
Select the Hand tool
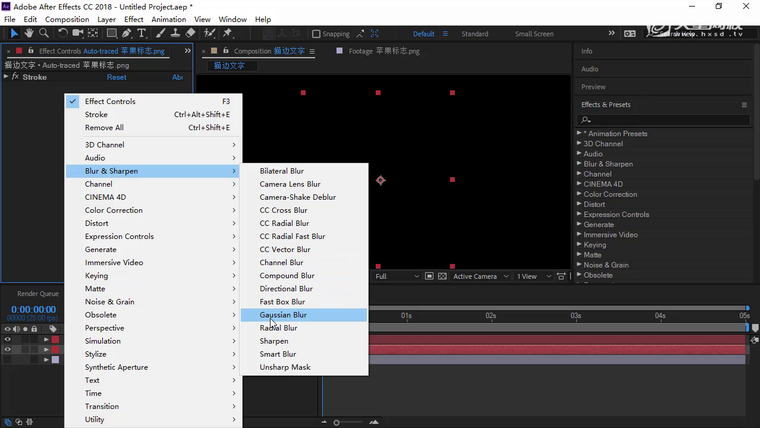29,33
